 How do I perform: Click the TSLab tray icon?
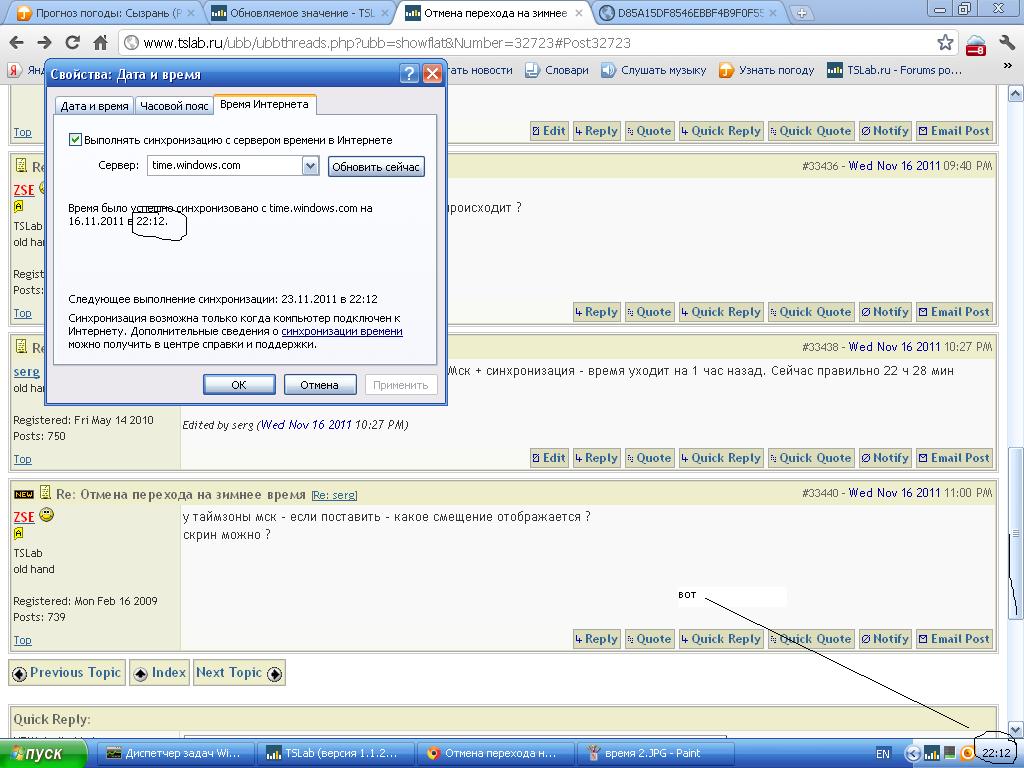tap(932, 754)
